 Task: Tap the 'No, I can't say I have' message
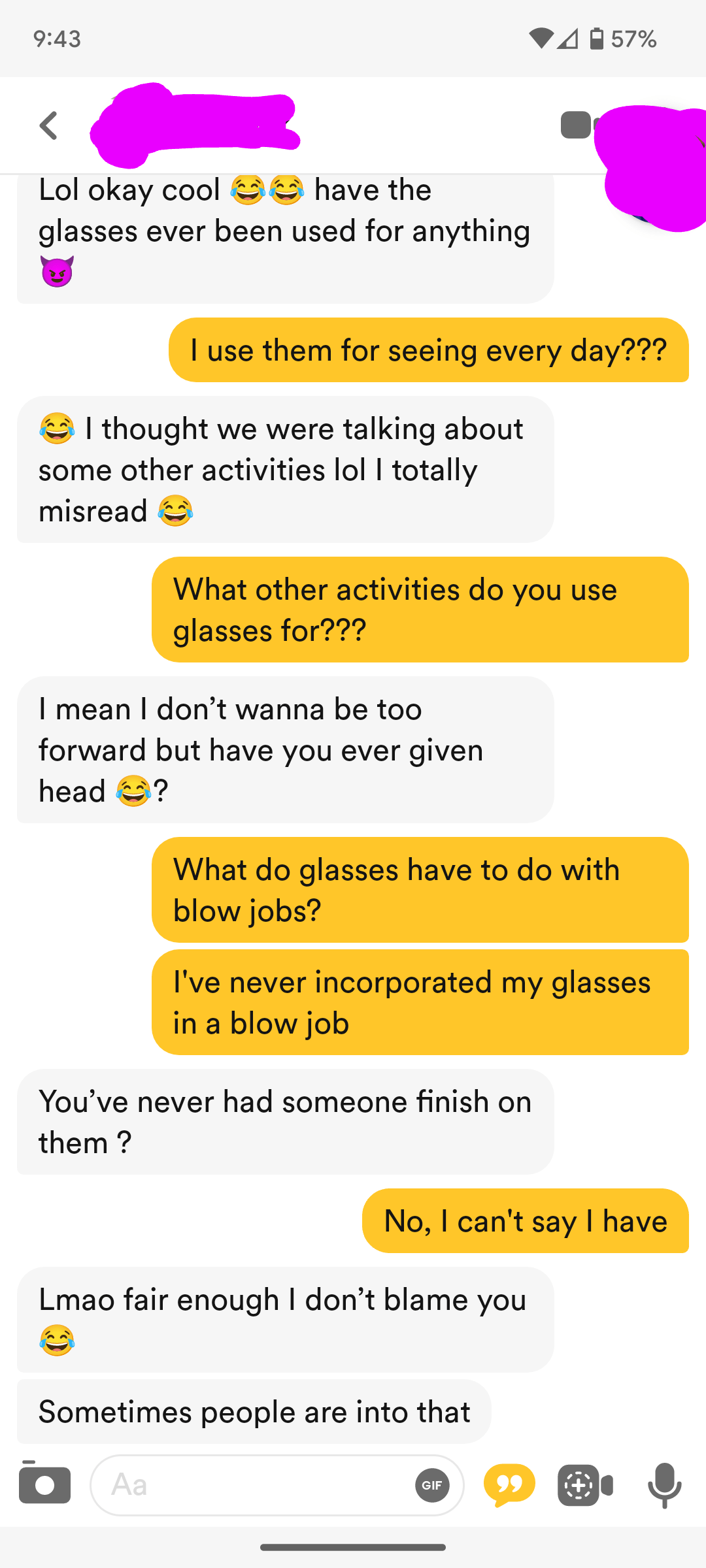[x=525, y=1220]
